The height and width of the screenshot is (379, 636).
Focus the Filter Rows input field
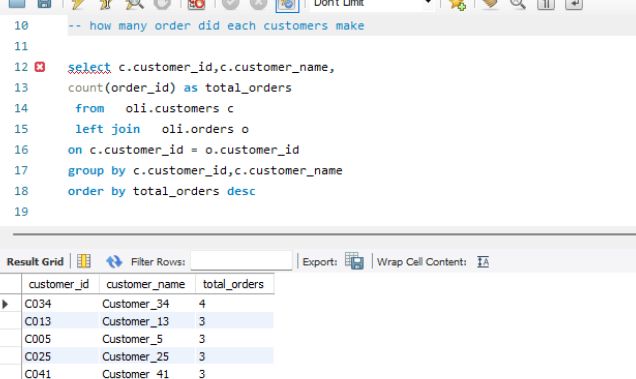pos(241,261)
